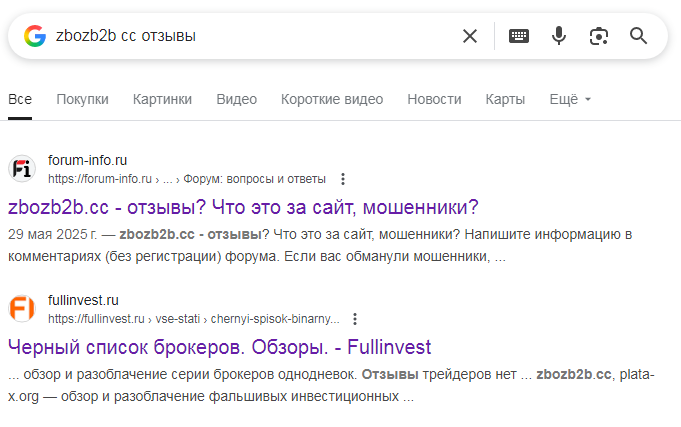Open the Карты tab

(x=505, y=99)
